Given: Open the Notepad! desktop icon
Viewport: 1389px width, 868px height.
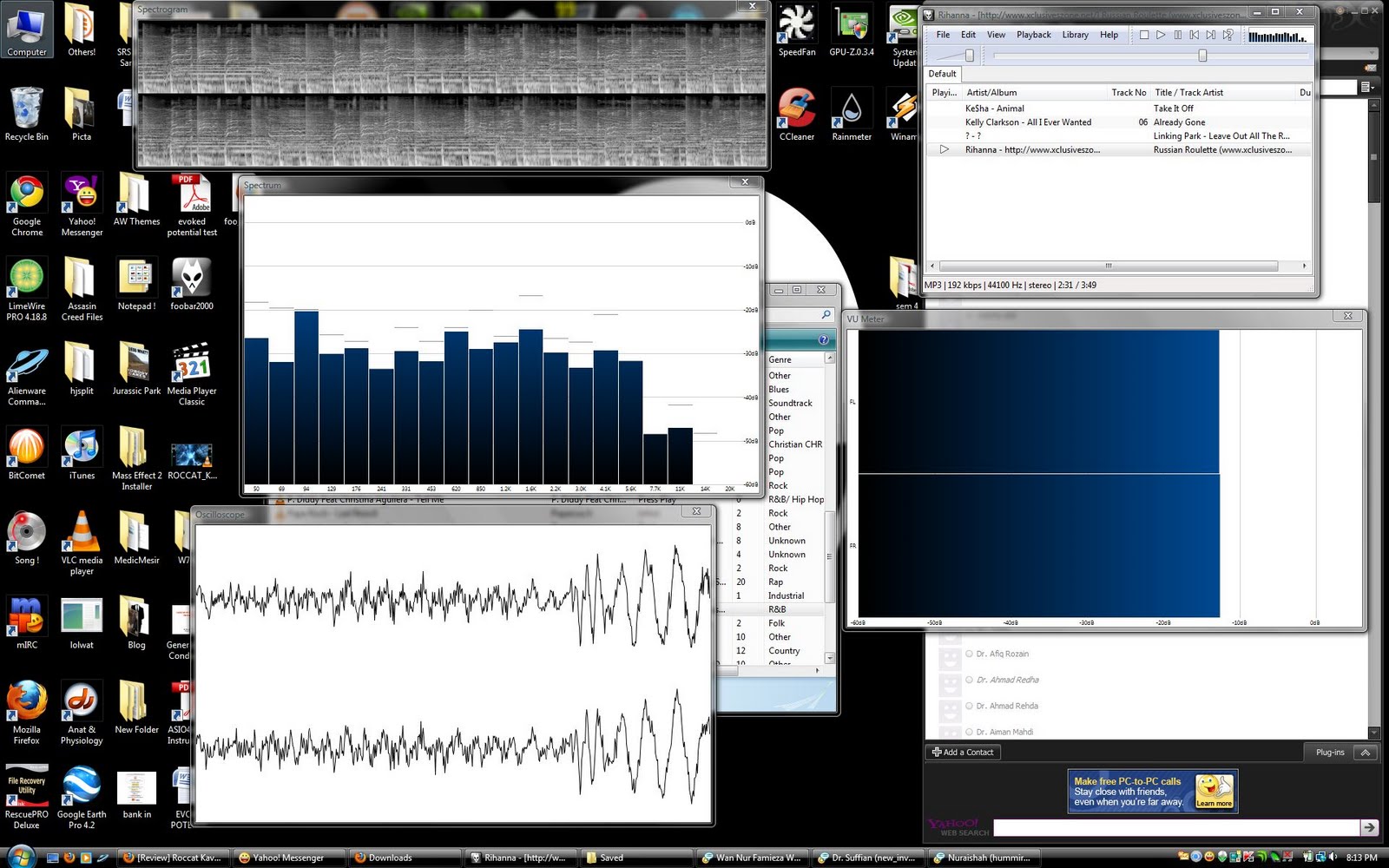Looking at the screenshot, I should click(136, 285).
